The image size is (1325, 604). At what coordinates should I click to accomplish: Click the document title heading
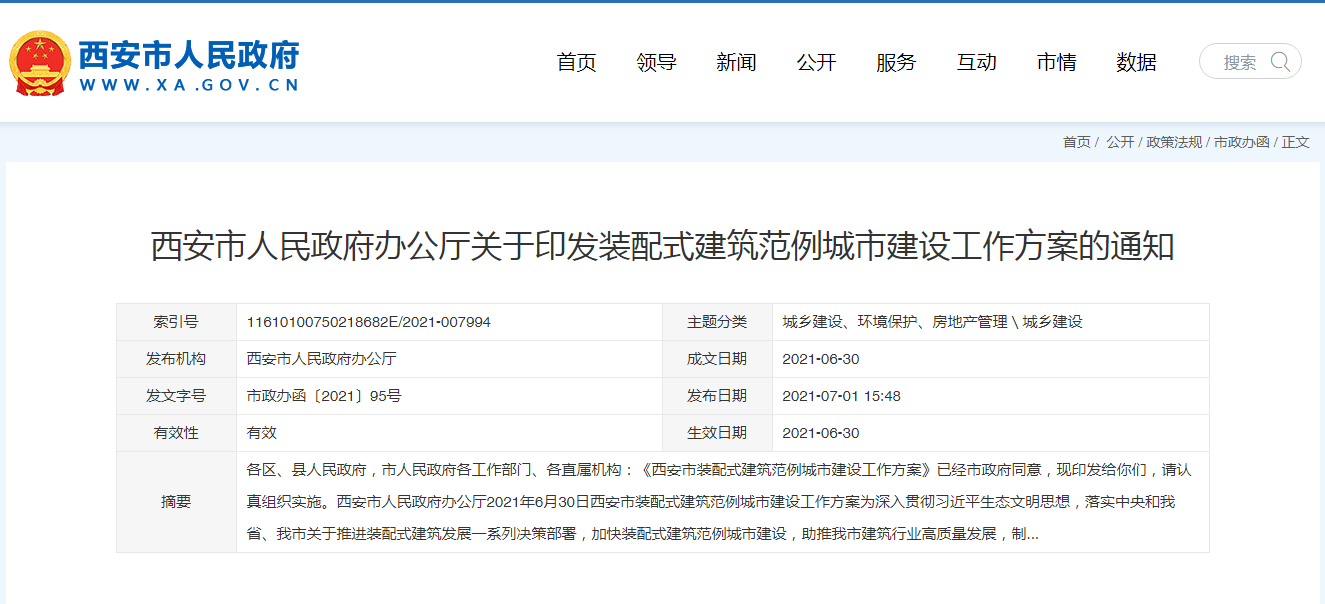(662, 246)
